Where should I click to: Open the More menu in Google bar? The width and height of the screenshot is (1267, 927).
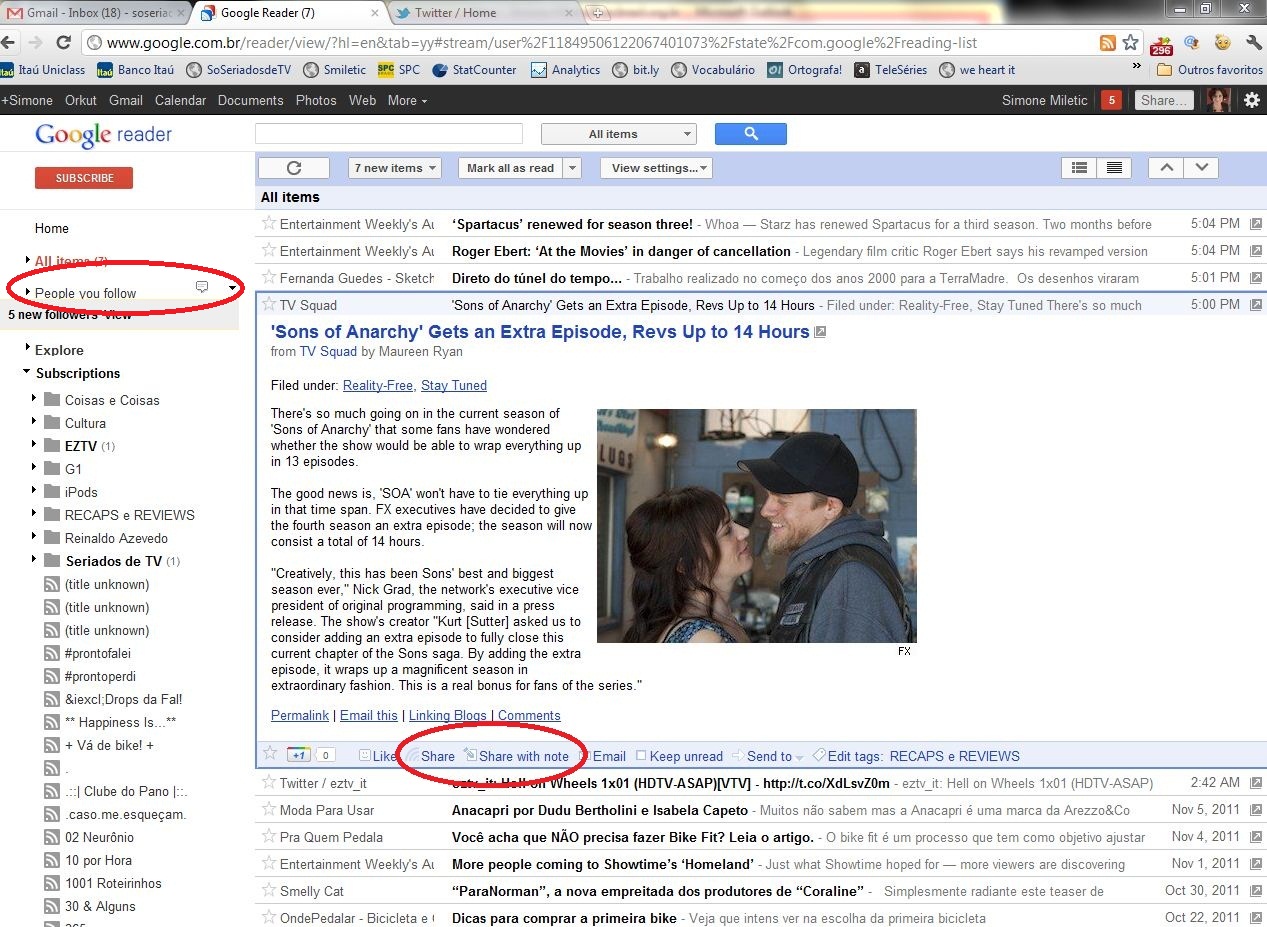pyautogui.click(x=407, y=100)
